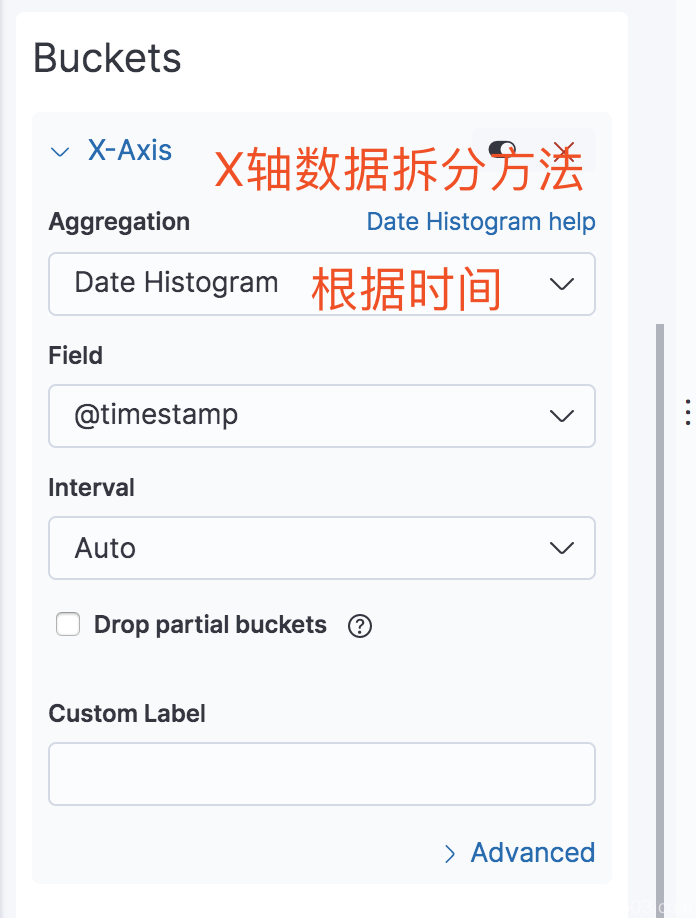
Task: Expand the Advanced options link
Action: pos(533,852)
